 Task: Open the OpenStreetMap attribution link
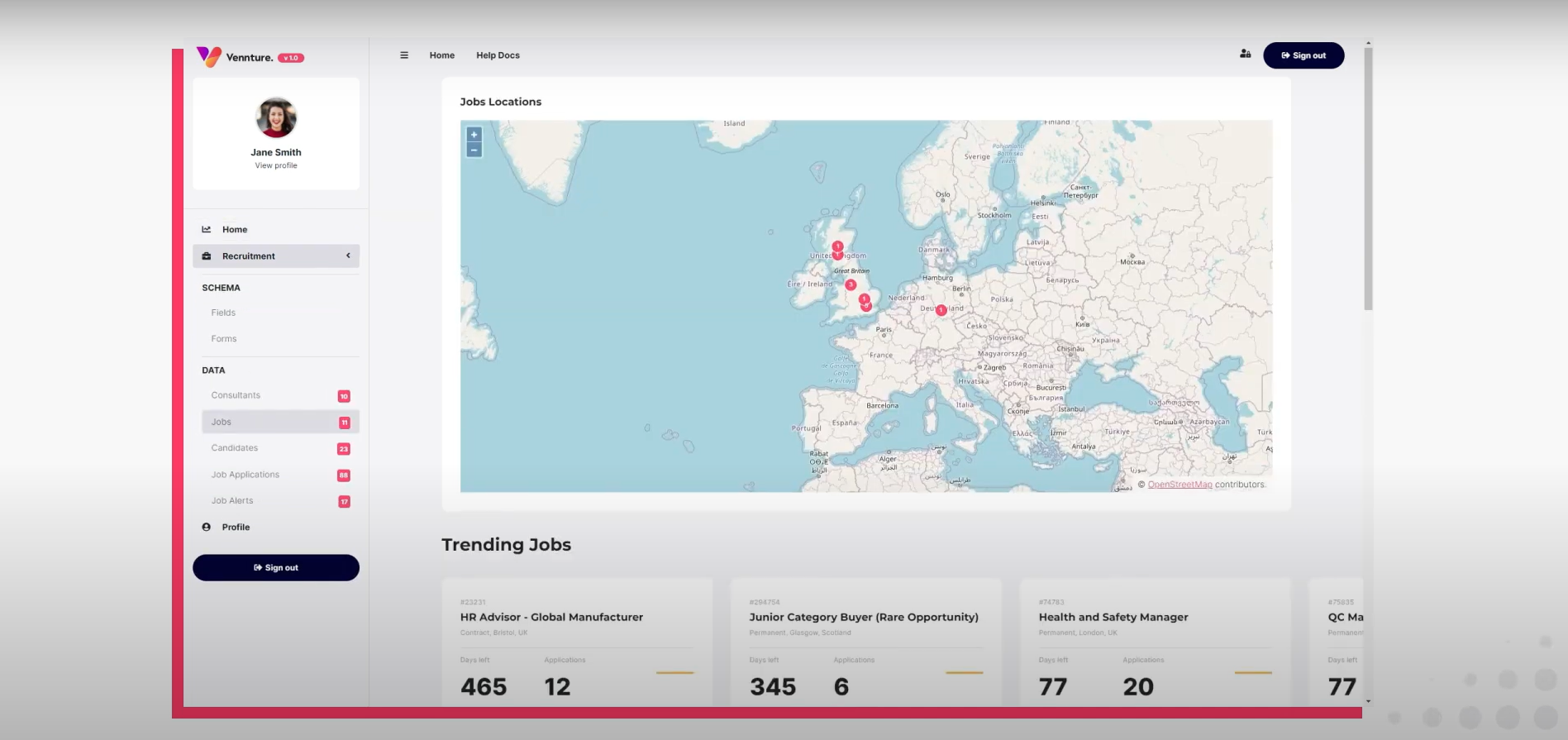click(x=1180, y=485)
